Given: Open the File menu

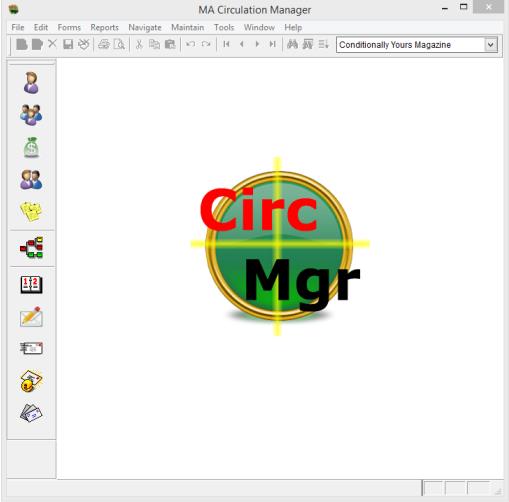Looking at the screenshot, I should pos(18,27).
